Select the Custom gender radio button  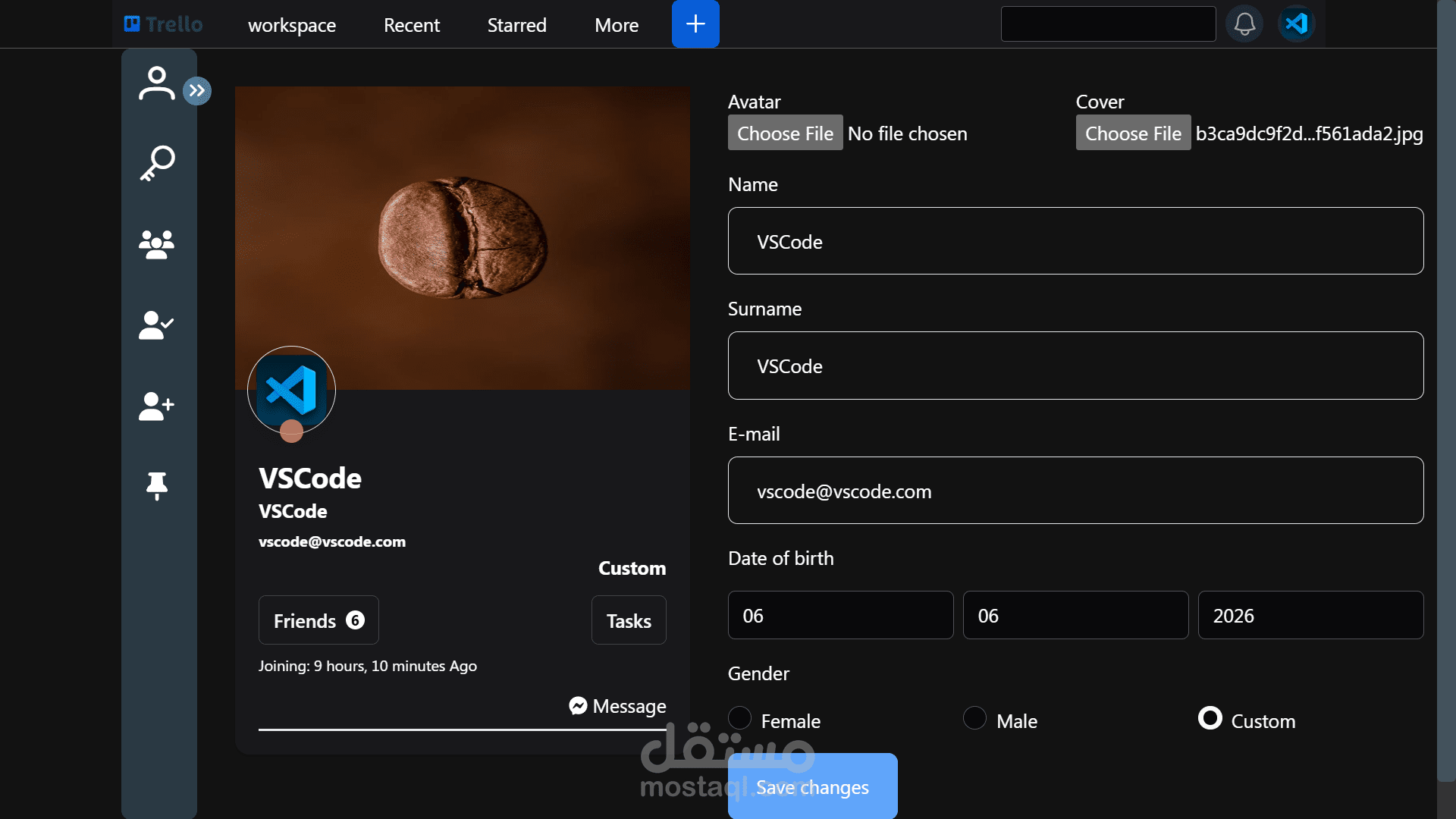[x=1210, y=718]
